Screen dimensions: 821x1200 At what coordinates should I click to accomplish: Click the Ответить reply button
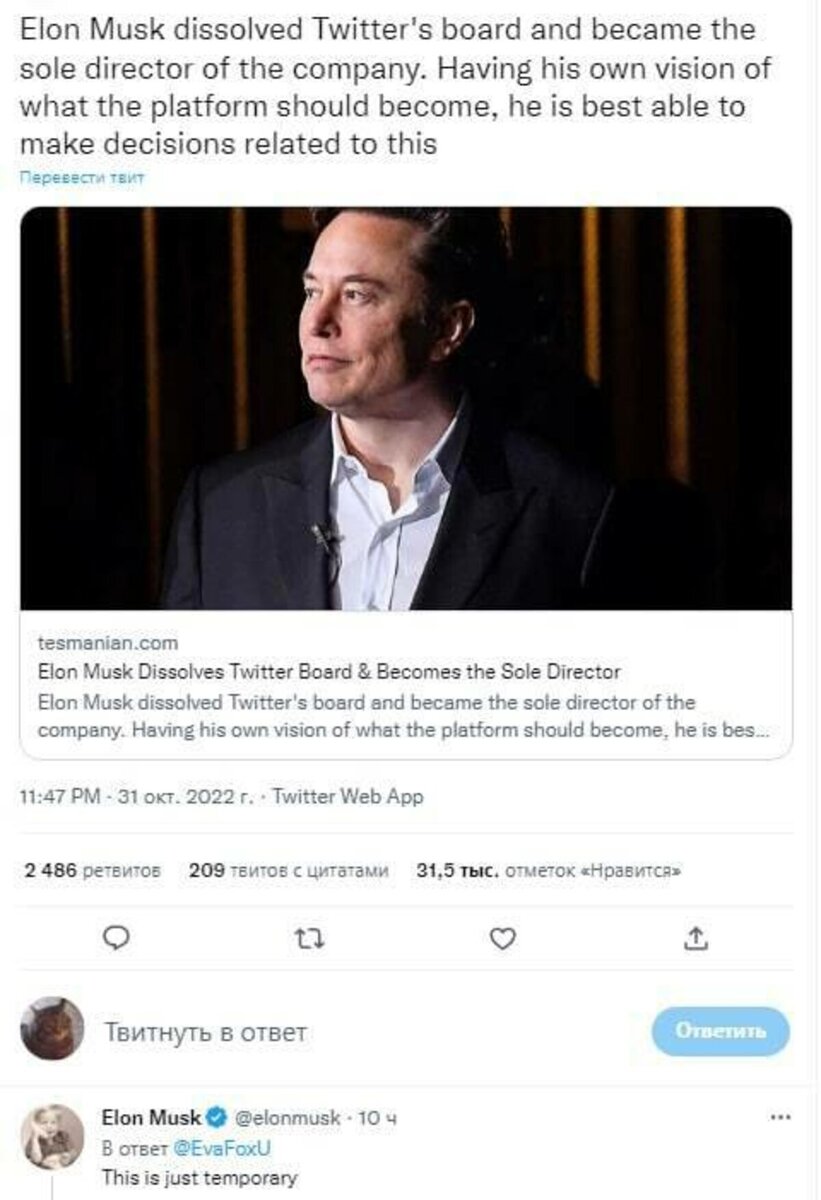point(721,1031)
